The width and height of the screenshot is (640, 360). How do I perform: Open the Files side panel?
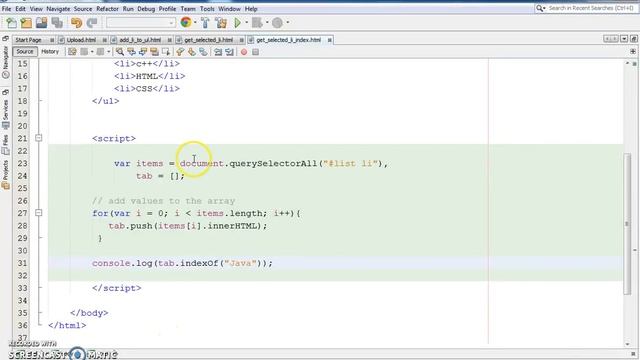click(x=5, y=144)
